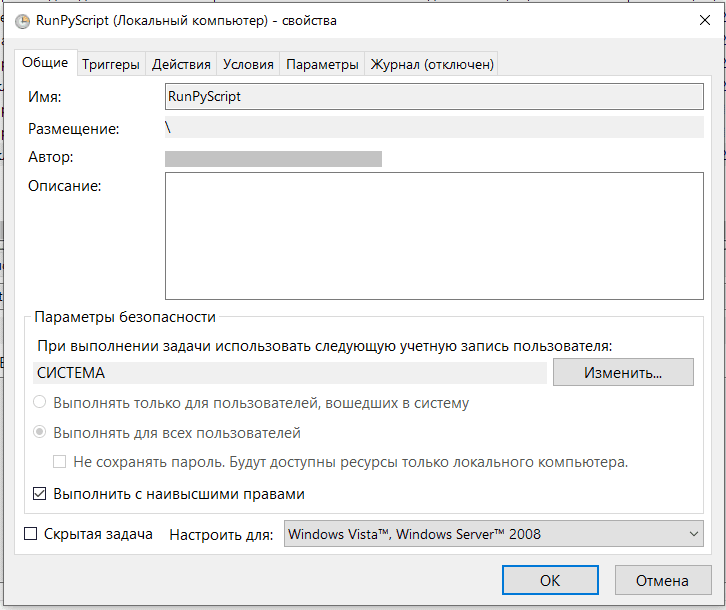Click the СИСТЕМА user account field
726x610 pixels.
(290, 372)
